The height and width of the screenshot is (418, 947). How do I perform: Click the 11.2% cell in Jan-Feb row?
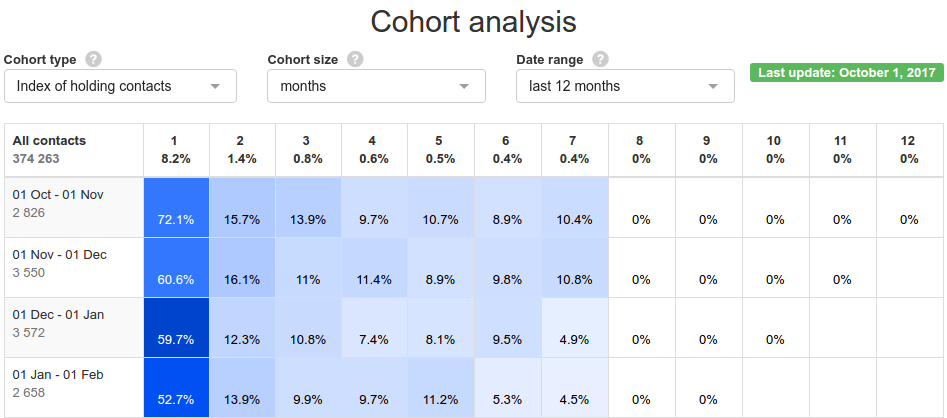(441, 388)
